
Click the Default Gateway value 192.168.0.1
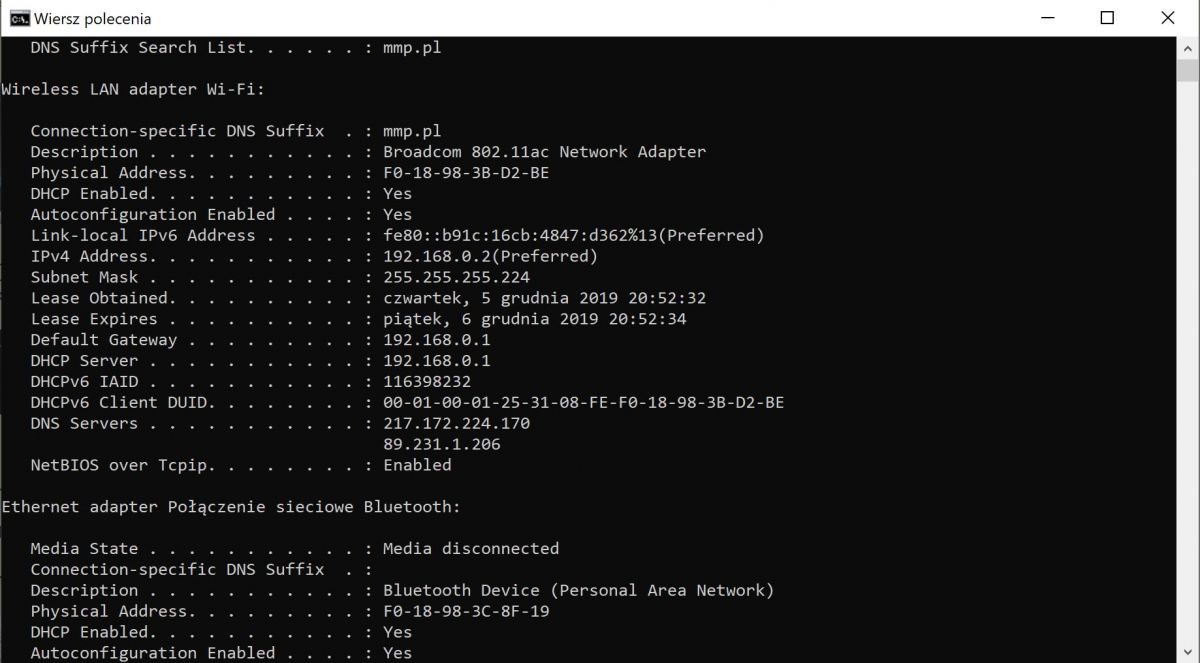coord(436,340)
